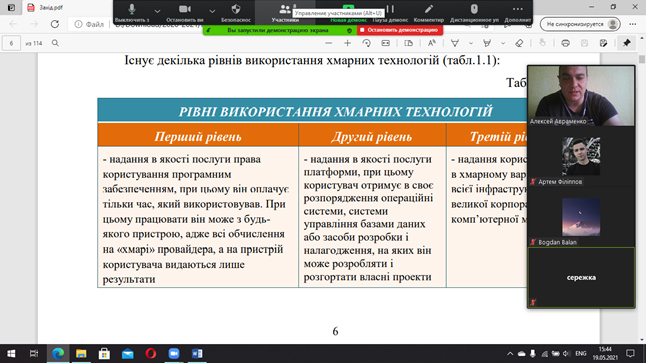The height and width of the screenshot is (363, 646).
Task: Open More options three dots in Zoom
Action: (x=518, y=12)
